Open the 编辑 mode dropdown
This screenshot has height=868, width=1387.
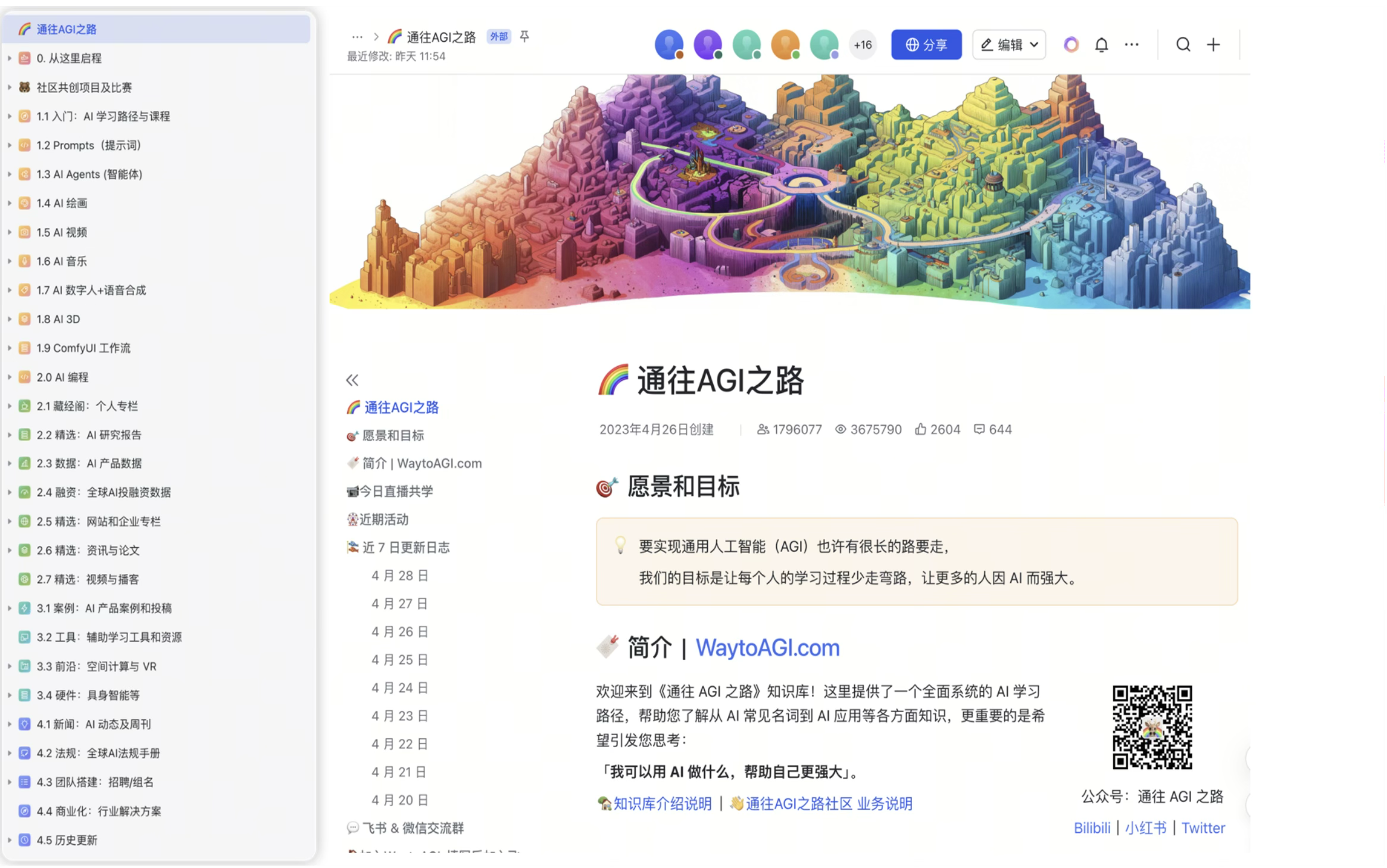tap(1009, 45)
